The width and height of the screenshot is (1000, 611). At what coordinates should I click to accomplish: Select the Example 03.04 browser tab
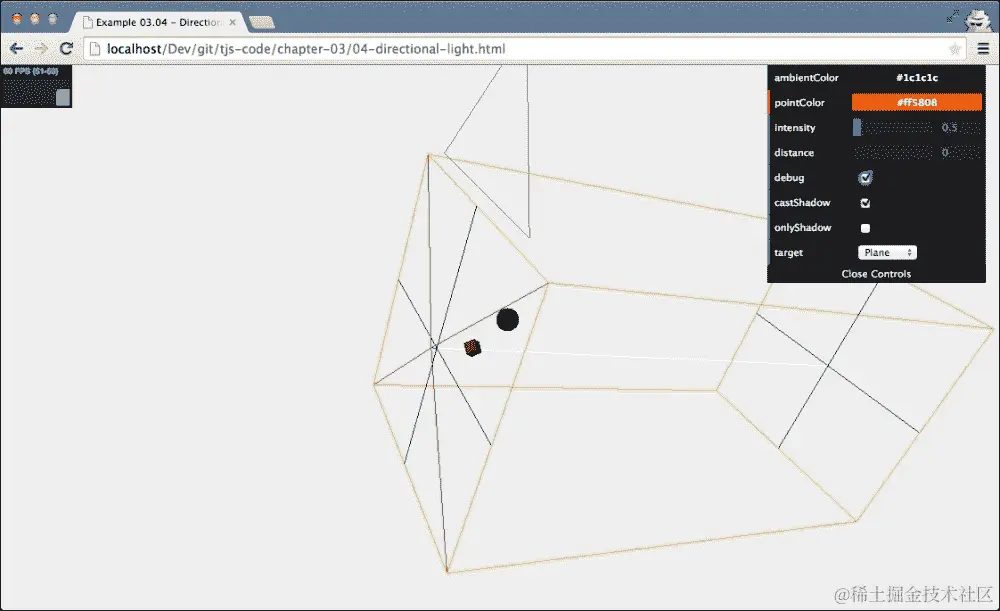[x=158, y=22]
